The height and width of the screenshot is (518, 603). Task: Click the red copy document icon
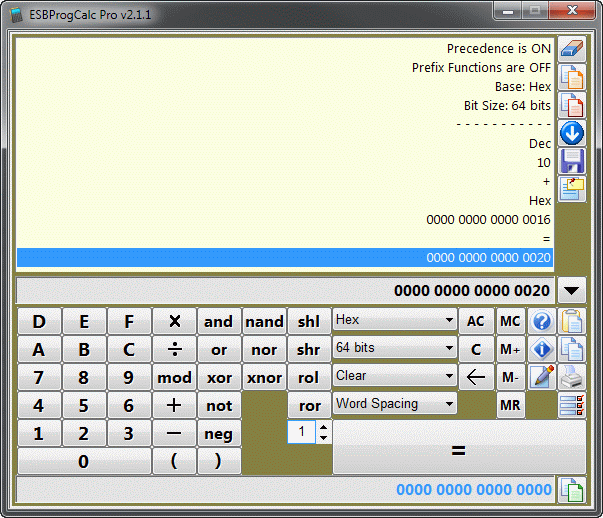click(x=572, y=105)
